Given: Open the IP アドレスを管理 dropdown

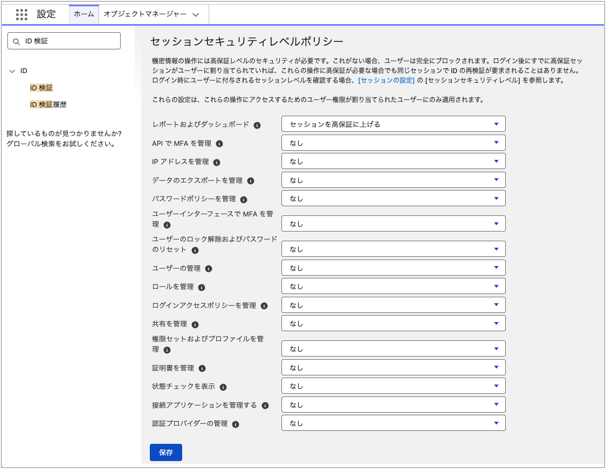Looking at the screenshot, I should click(x=393, y=161).
